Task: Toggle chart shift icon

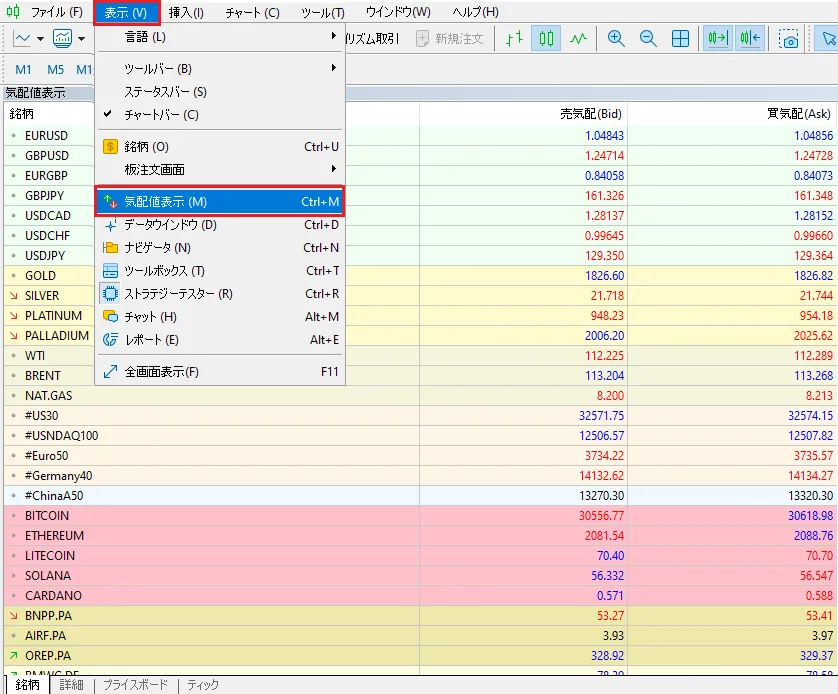Action: 750,38
